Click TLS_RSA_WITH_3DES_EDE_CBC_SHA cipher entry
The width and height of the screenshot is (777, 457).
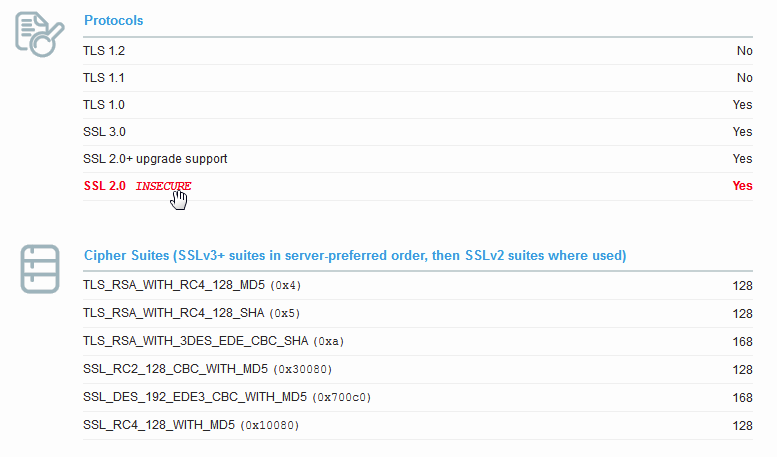click(x=213, y=341)
